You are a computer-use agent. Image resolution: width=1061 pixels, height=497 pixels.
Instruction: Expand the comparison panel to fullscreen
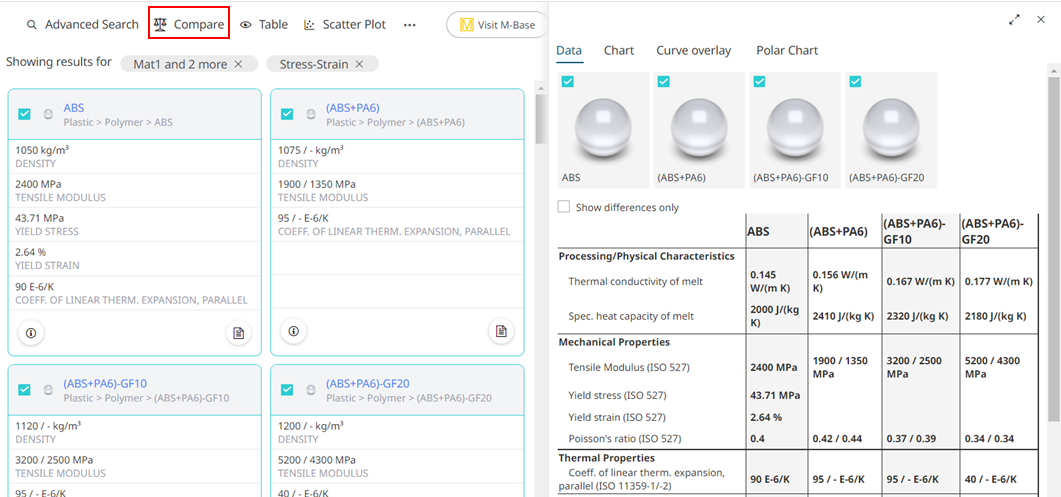tap(1014, 19)
